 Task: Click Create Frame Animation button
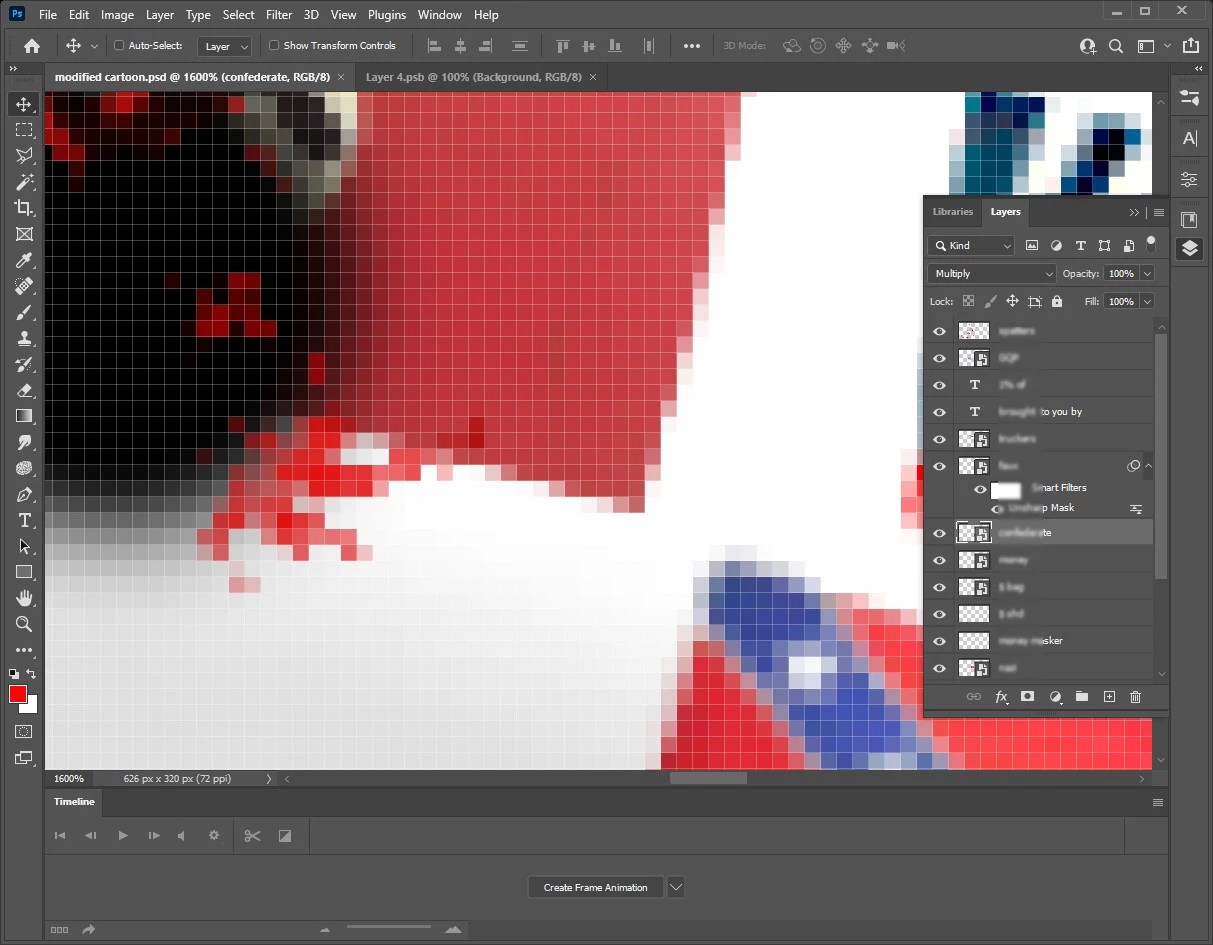click(x=595, y=887)
